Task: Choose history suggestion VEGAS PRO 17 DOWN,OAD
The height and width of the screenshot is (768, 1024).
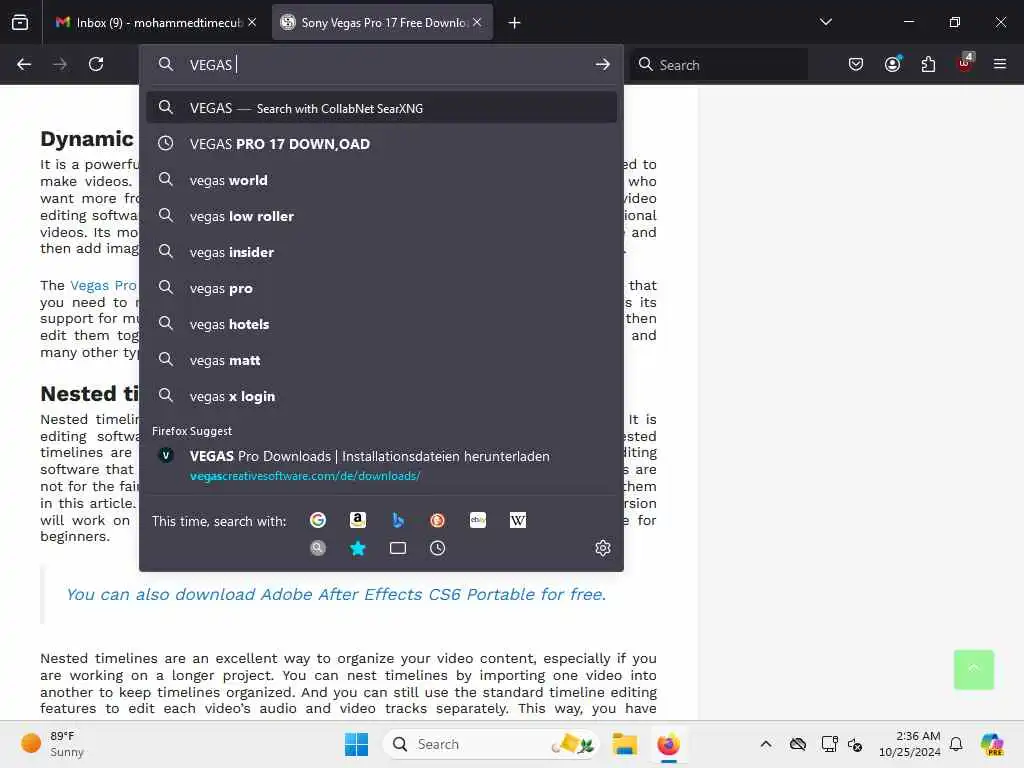Action: pos(381,144)
